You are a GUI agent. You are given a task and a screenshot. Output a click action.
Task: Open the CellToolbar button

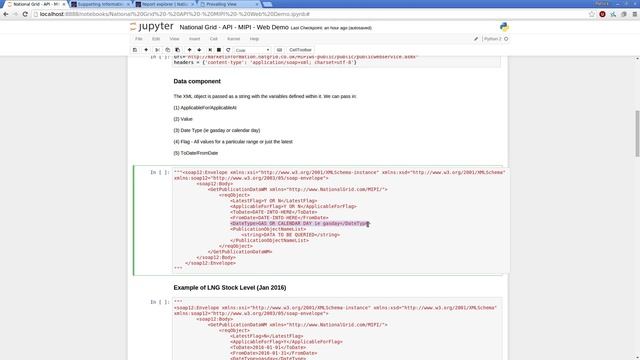coord(300,50)
